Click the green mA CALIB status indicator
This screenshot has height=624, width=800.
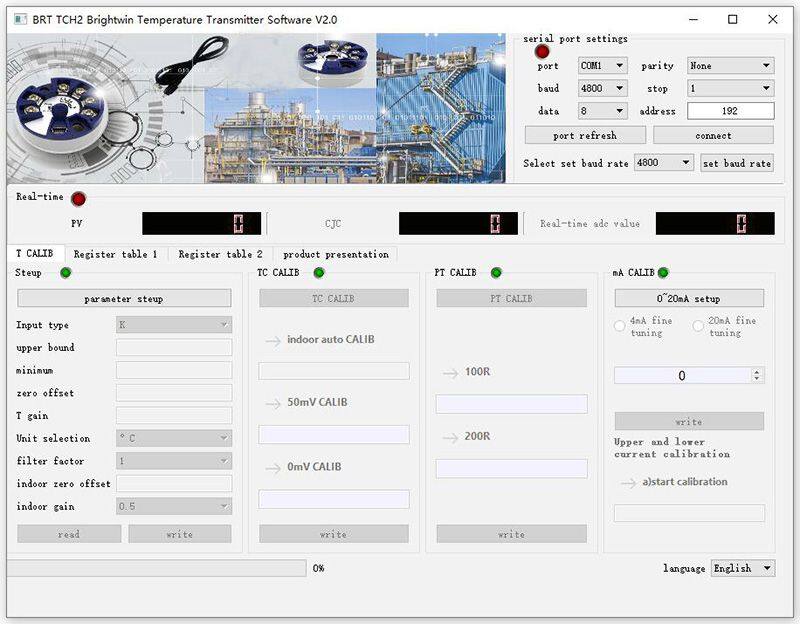665,270
